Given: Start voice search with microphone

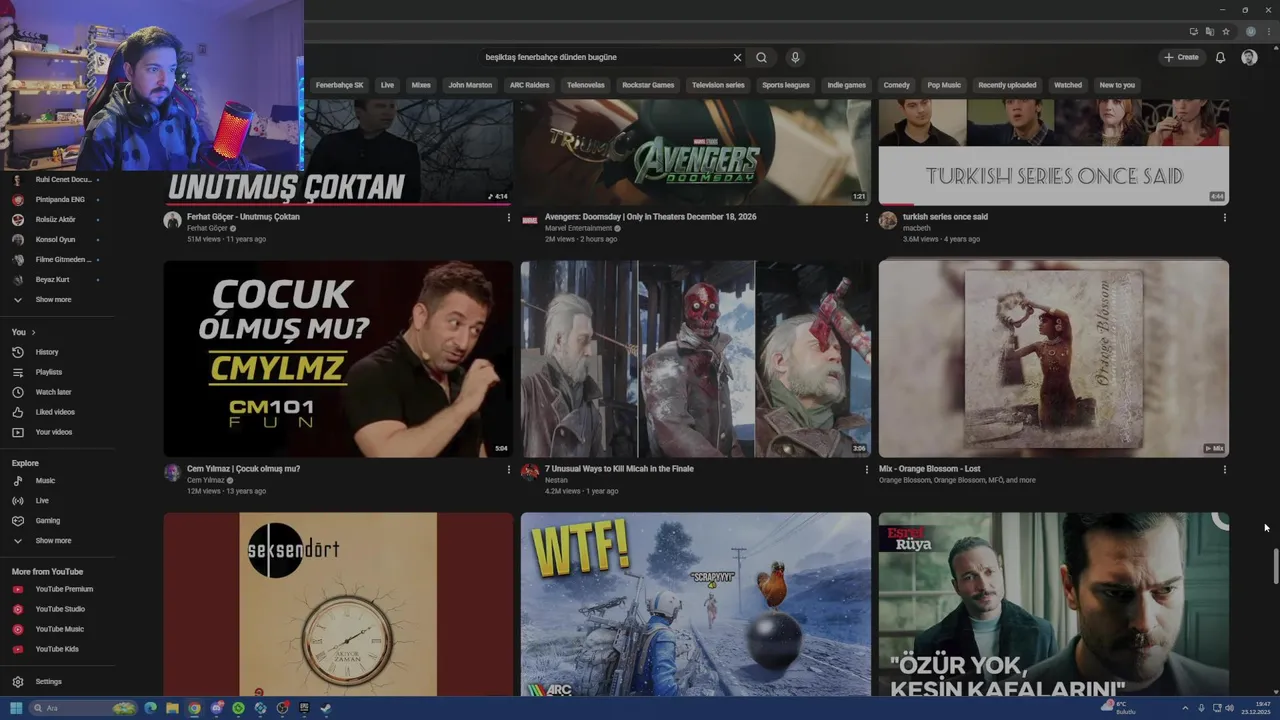Looking at the screenshot, I should 794,57.
